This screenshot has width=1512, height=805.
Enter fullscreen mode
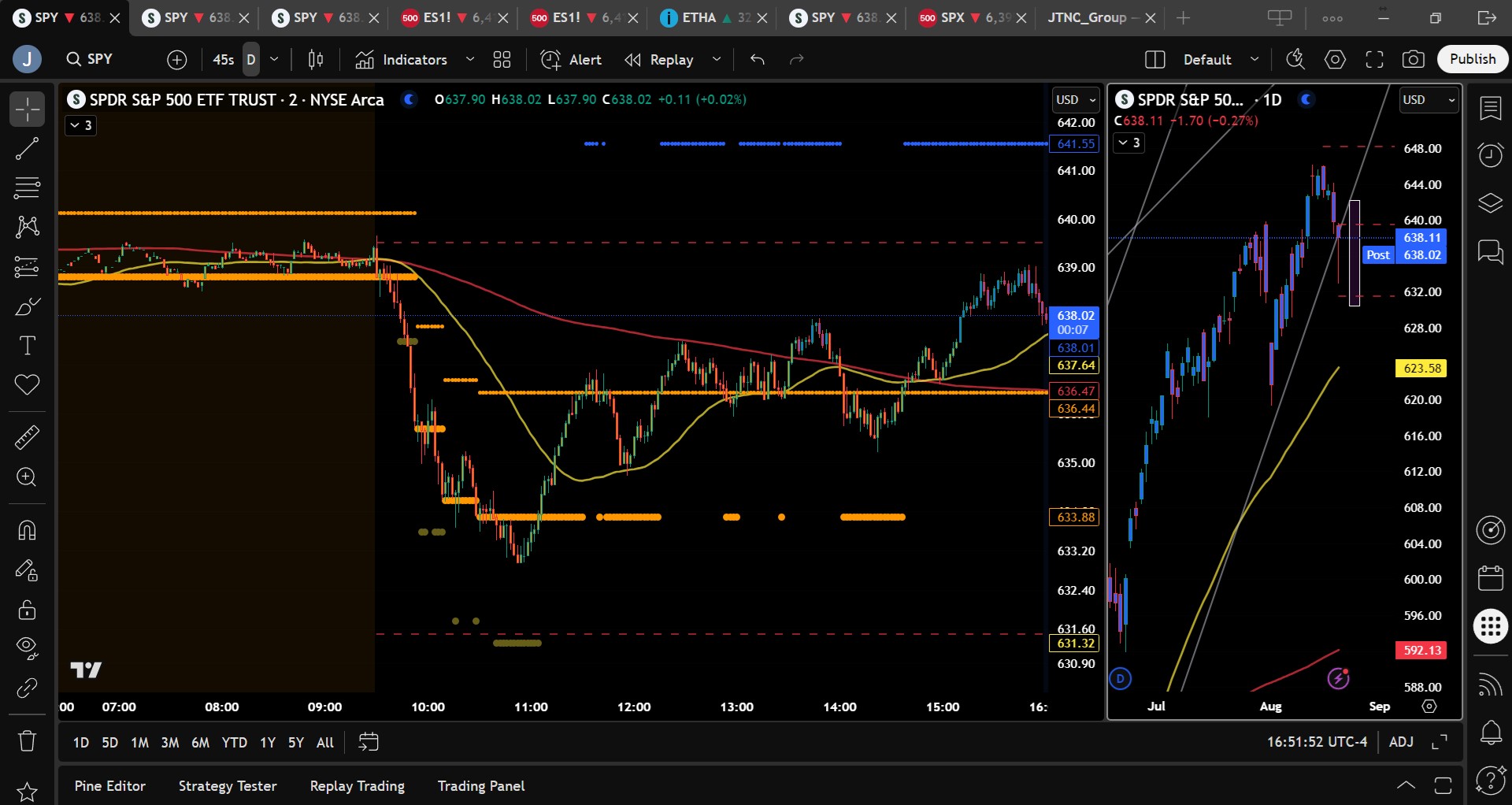coord(1374,59)
